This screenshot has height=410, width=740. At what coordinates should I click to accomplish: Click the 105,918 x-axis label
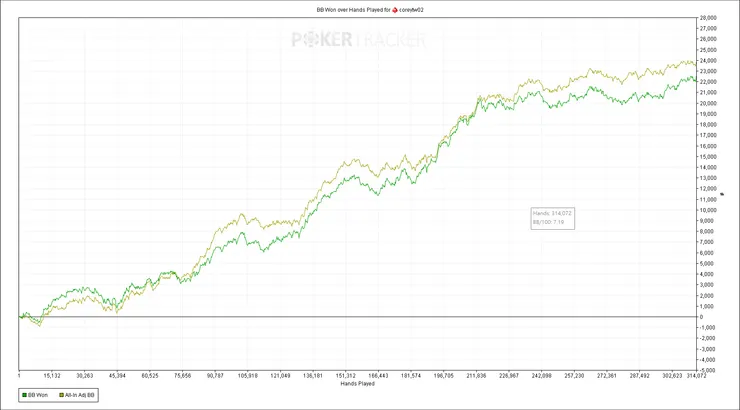247,376
